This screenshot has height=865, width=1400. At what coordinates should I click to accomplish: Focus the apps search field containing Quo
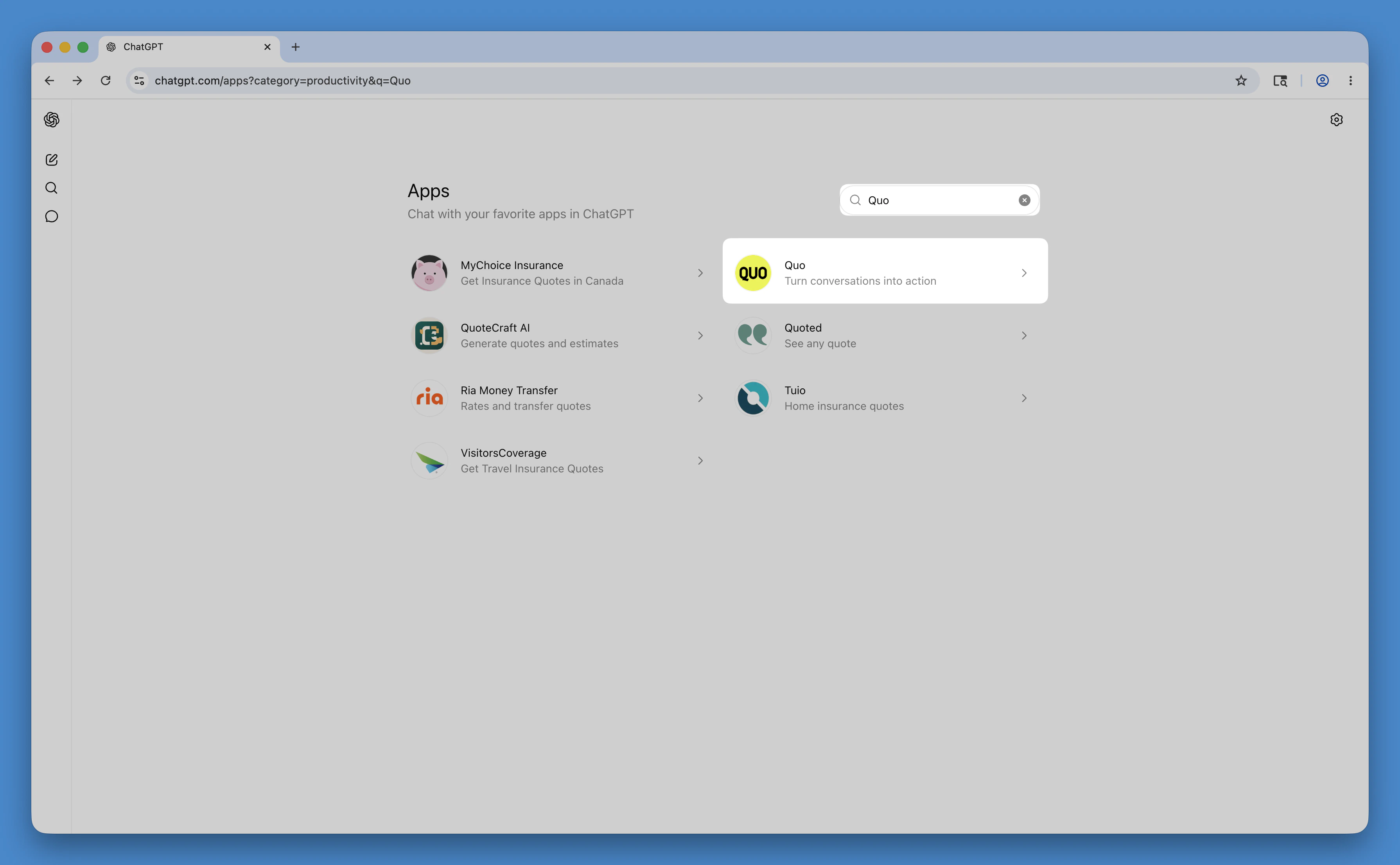939,200
